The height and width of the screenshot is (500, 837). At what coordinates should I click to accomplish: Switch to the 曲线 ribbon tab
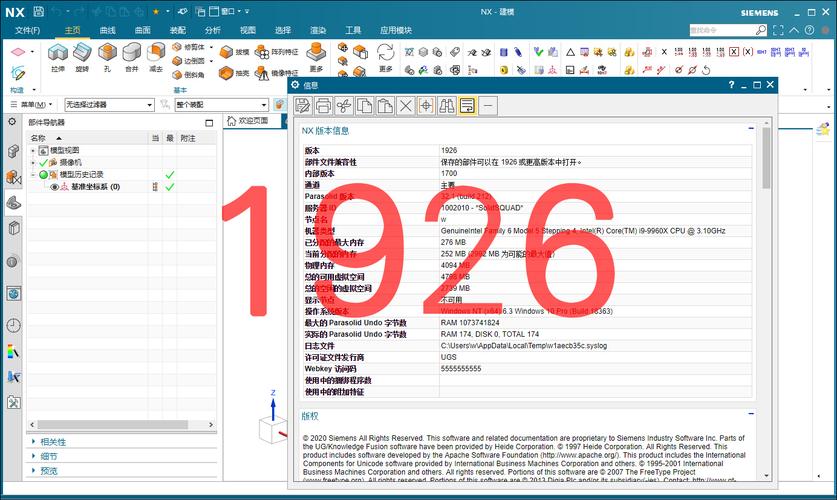coord(108,30)
